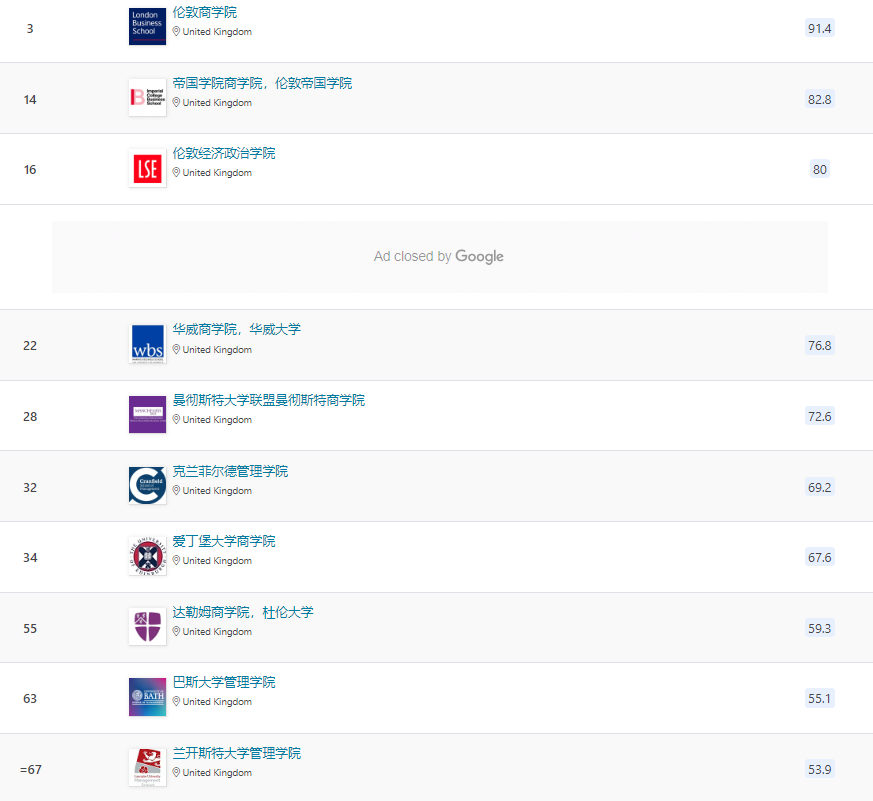Open the 曼彻斯特大学联盟曼彻斯特商学院 link
This screenshot has height=801, width=873.
point(268,400)
